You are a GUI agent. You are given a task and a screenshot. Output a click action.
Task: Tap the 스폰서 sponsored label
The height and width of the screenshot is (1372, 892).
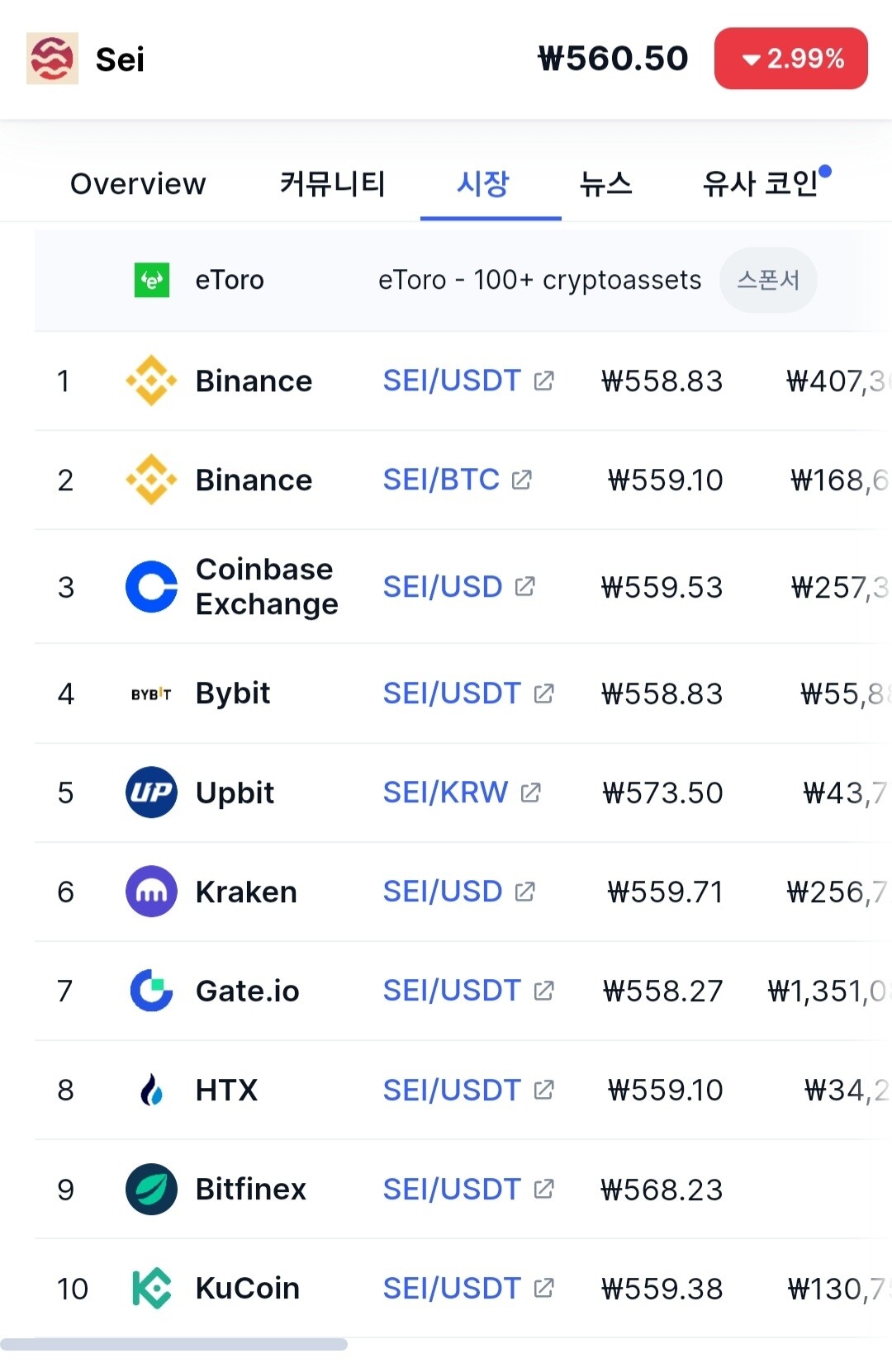pyautogui.click(x=768, y=280)
